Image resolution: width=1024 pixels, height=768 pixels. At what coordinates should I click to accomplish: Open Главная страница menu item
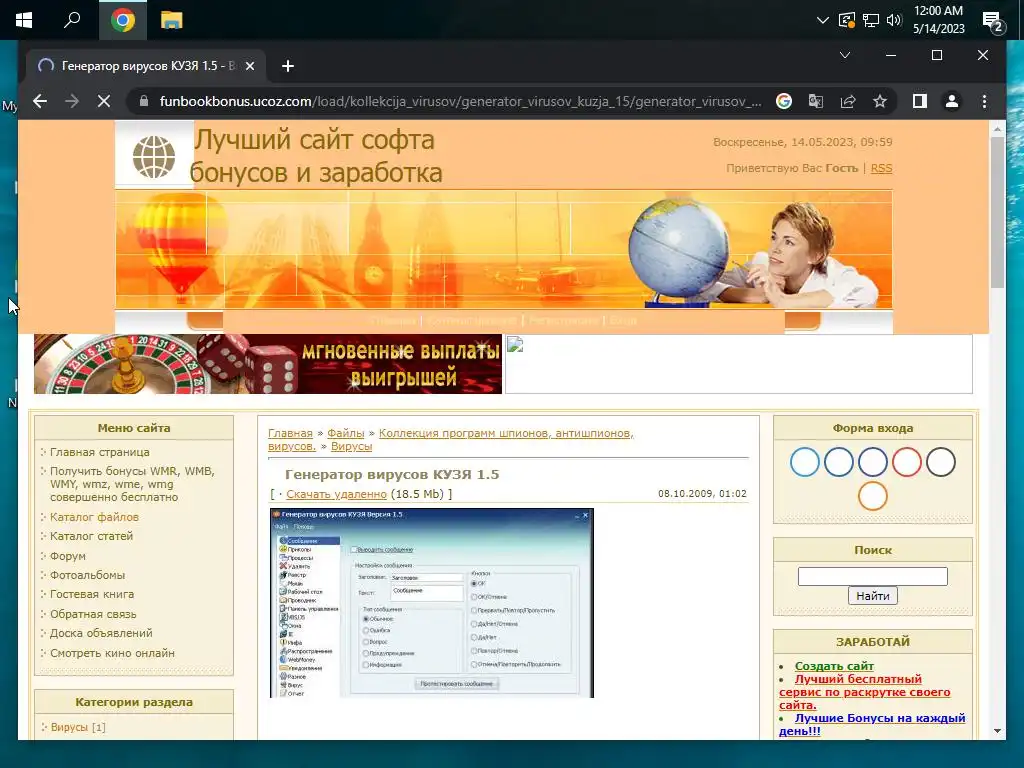[x=99, y=452]
